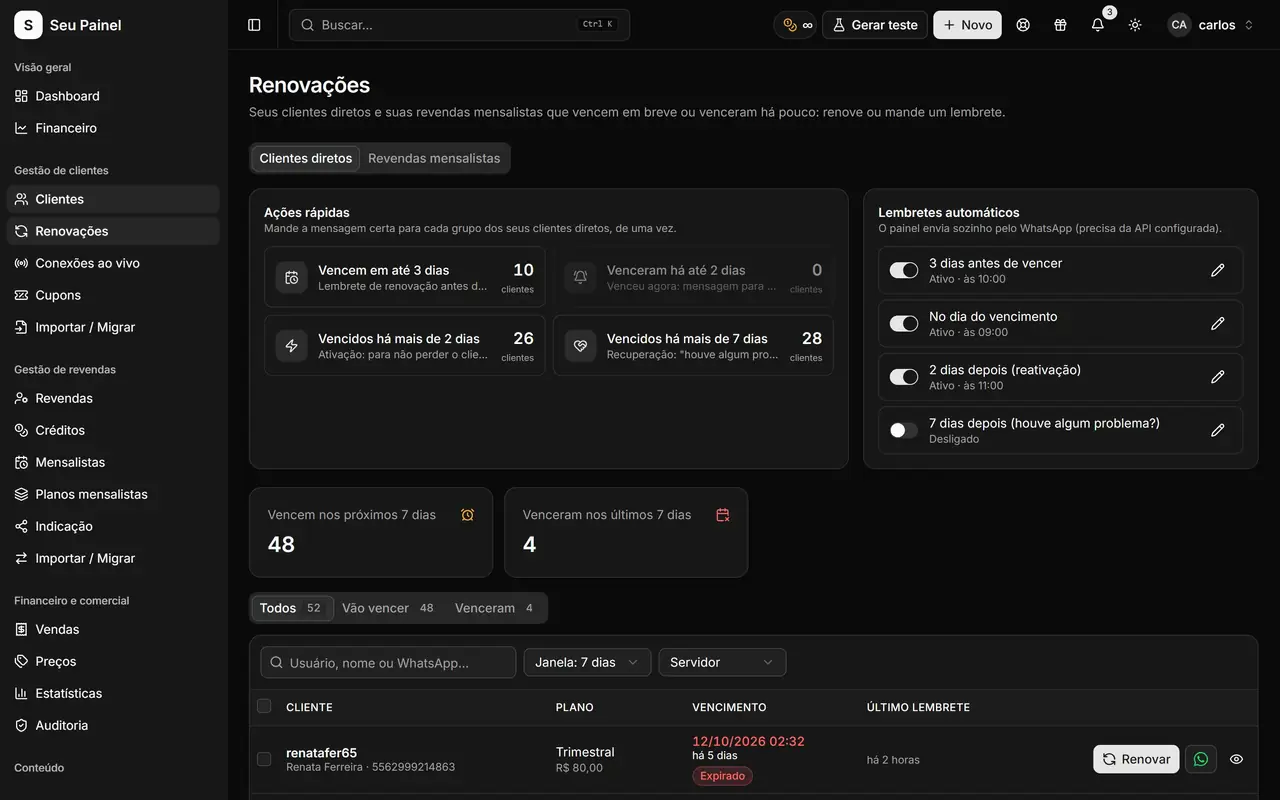Open the Servidor filter dropdown
1280x800 pixels.
[722, 662]
